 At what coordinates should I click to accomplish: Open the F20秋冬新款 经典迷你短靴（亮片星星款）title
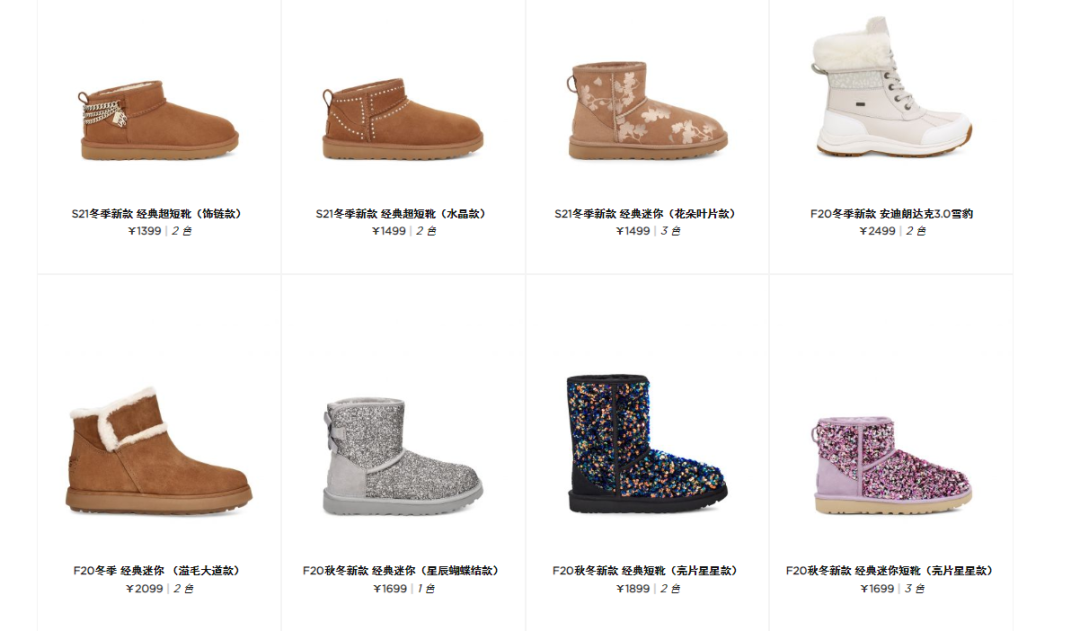(891, 570)
